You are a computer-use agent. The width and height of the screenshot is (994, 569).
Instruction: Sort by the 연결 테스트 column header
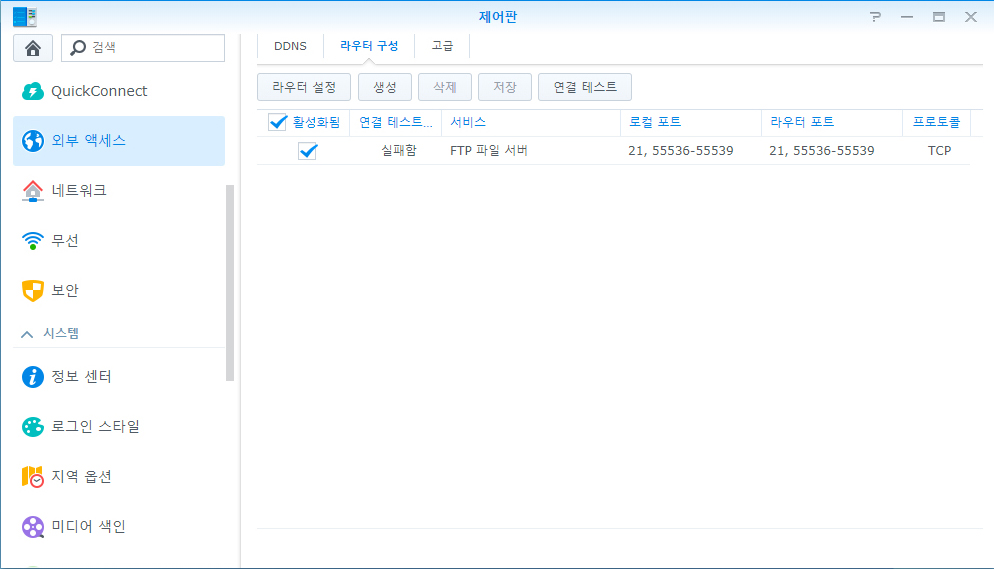click(396, 122)
